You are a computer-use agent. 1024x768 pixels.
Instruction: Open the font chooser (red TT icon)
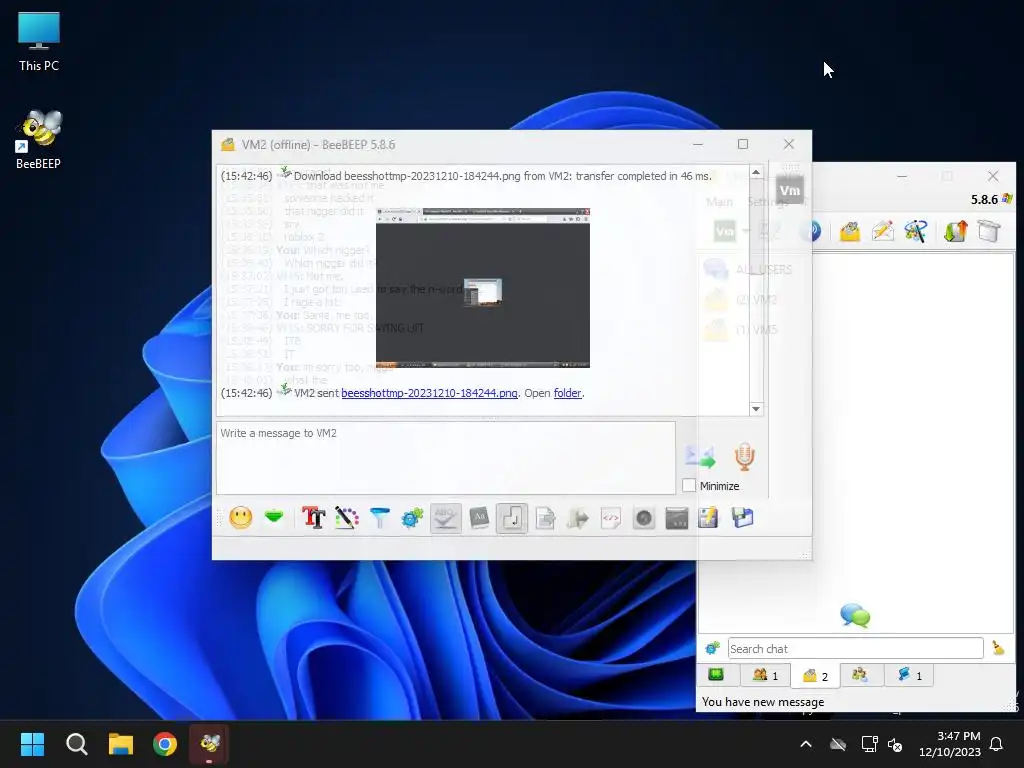pos(313,518)
